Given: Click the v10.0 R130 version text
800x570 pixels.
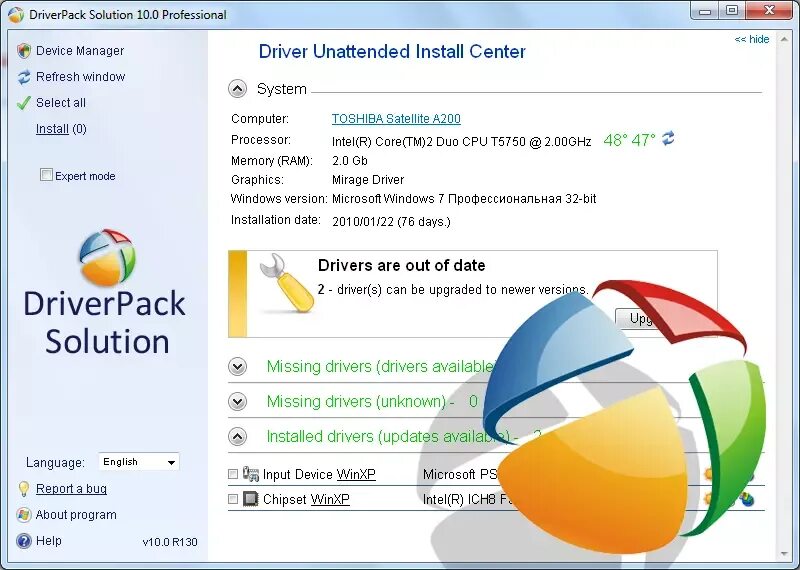Looking at the screenshot, I should [x=170, y=542].
